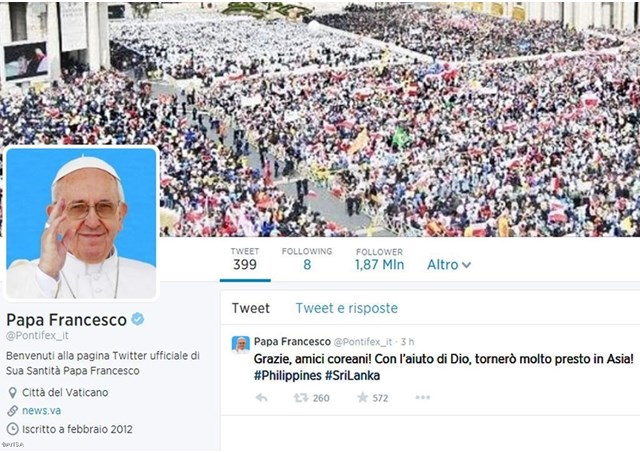Image resolution: width=640 pixels, height=453 pixels.
Task: Open the news.va website link
Action: coord(42,411)
